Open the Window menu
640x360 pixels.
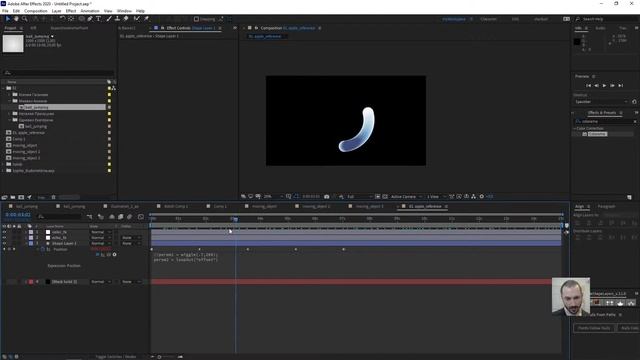coord(124,11)
